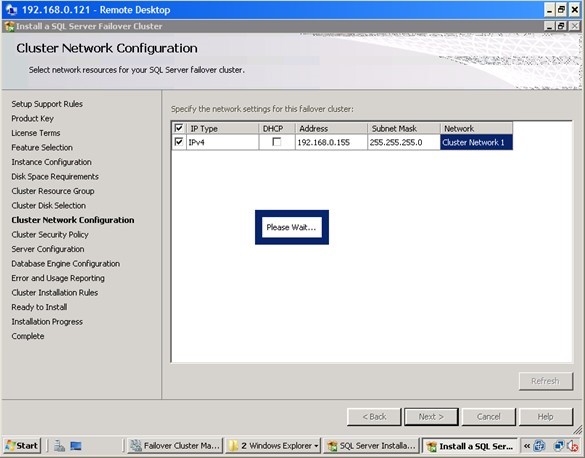Image resolution: width=585 pixels, height=458 pixels.
Task: Open Server Manager quick launch icon
Action: 59,446
